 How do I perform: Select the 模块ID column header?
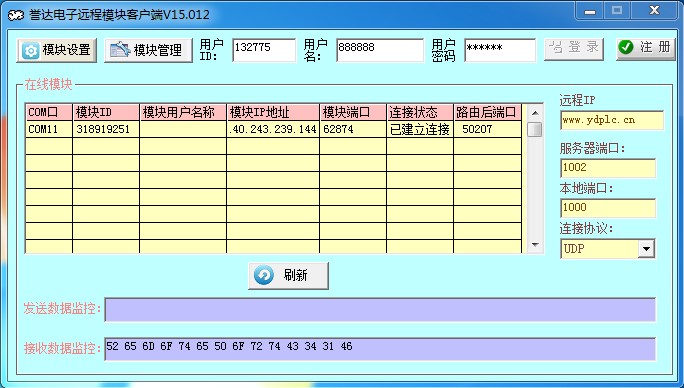point(106,113)
